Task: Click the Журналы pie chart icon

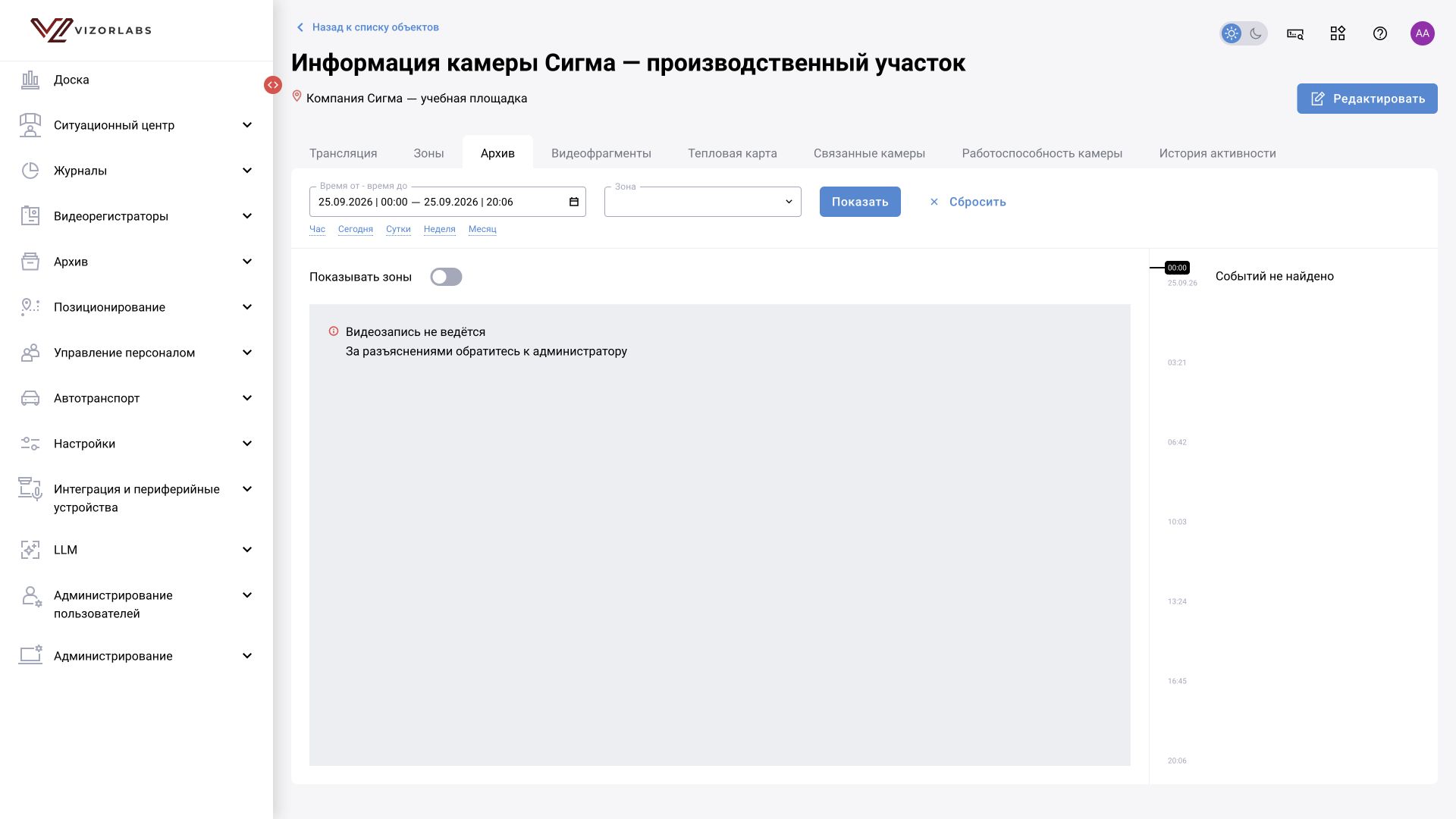Action: pyautogui.click(x=30, y=171)
